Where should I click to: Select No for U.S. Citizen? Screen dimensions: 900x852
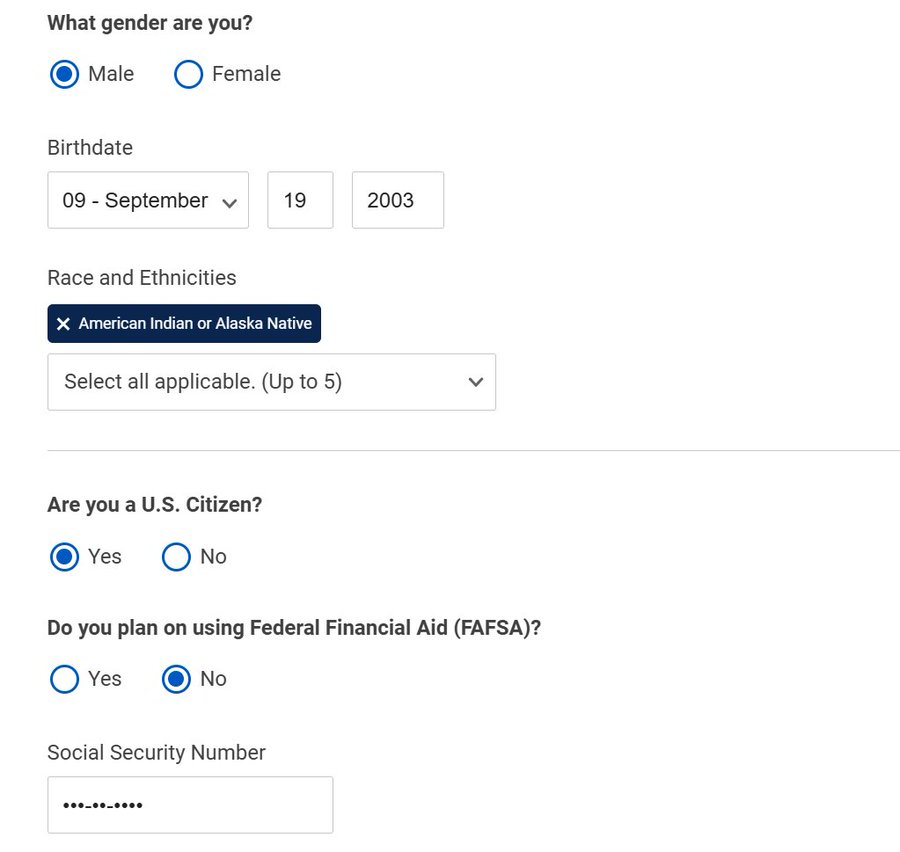(176, 557)
